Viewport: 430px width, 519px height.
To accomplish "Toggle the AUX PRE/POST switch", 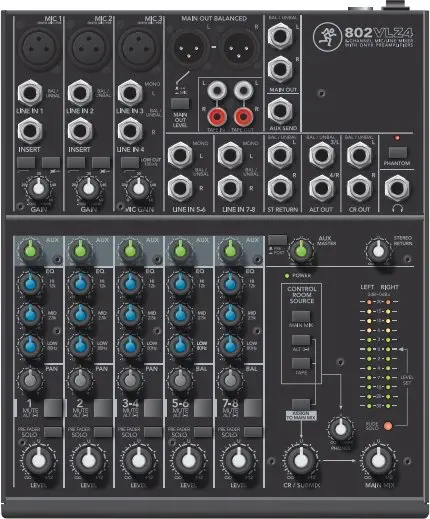I will (x=278, y=240).
